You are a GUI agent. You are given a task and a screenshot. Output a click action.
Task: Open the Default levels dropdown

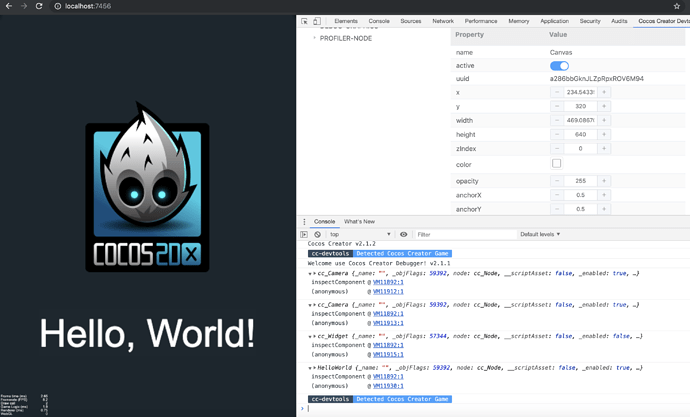(x=540, y=234)
